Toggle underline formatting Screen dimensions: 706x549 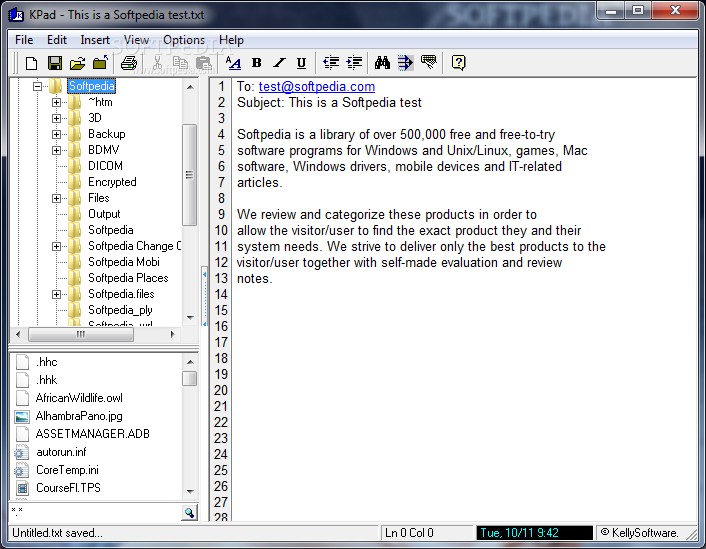(301, 63)
